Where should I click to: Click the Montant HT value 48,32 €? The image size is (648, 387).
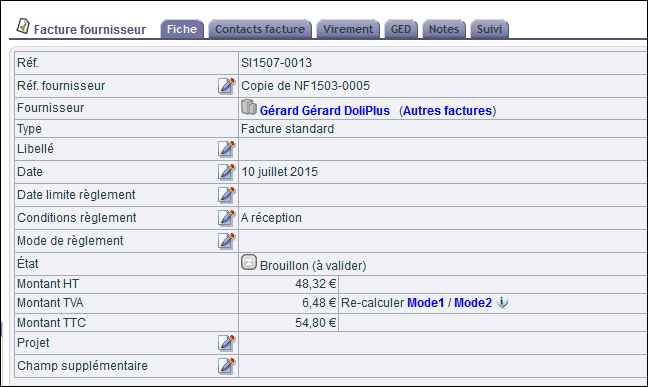click(x=316, y=284)
